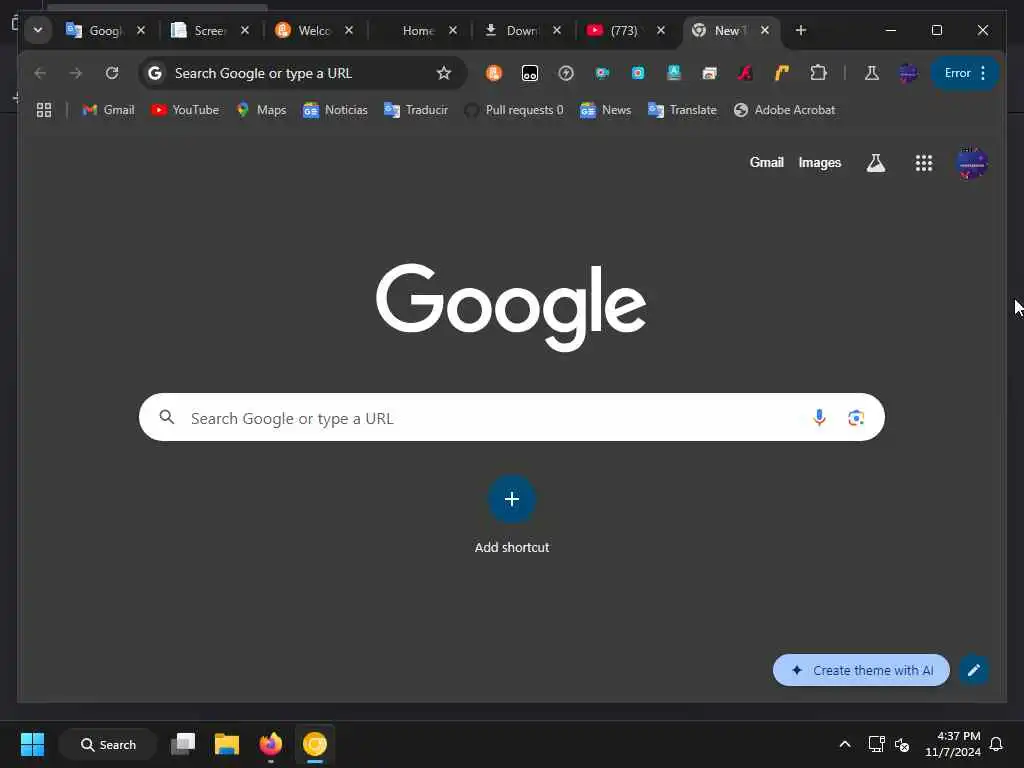This screenshot has width=1024, height=768.
Task: Open Gmail link on Google page
Action: click(767, 163)
